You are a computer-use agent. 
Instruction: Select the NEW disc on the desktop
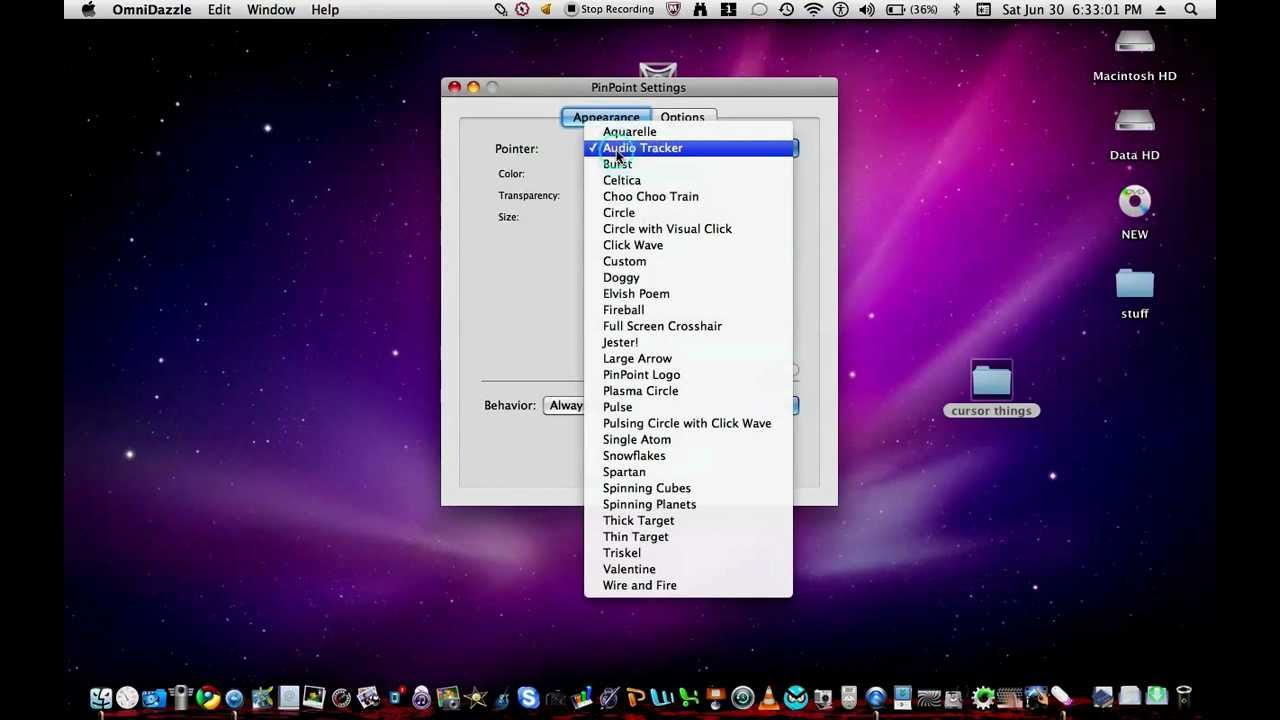1134,214
